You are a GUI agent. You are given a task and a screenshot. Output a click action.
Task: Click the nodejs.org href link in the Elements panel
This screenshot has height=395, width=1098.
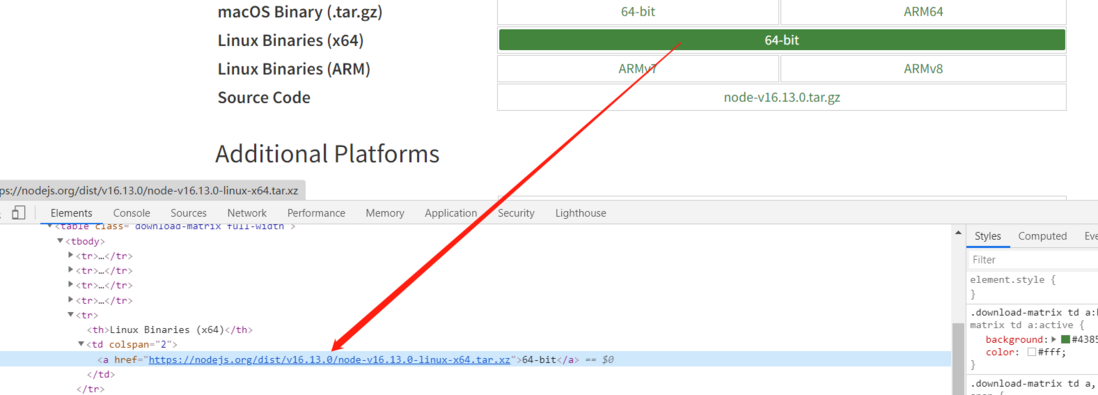click(x=329, y=360)
